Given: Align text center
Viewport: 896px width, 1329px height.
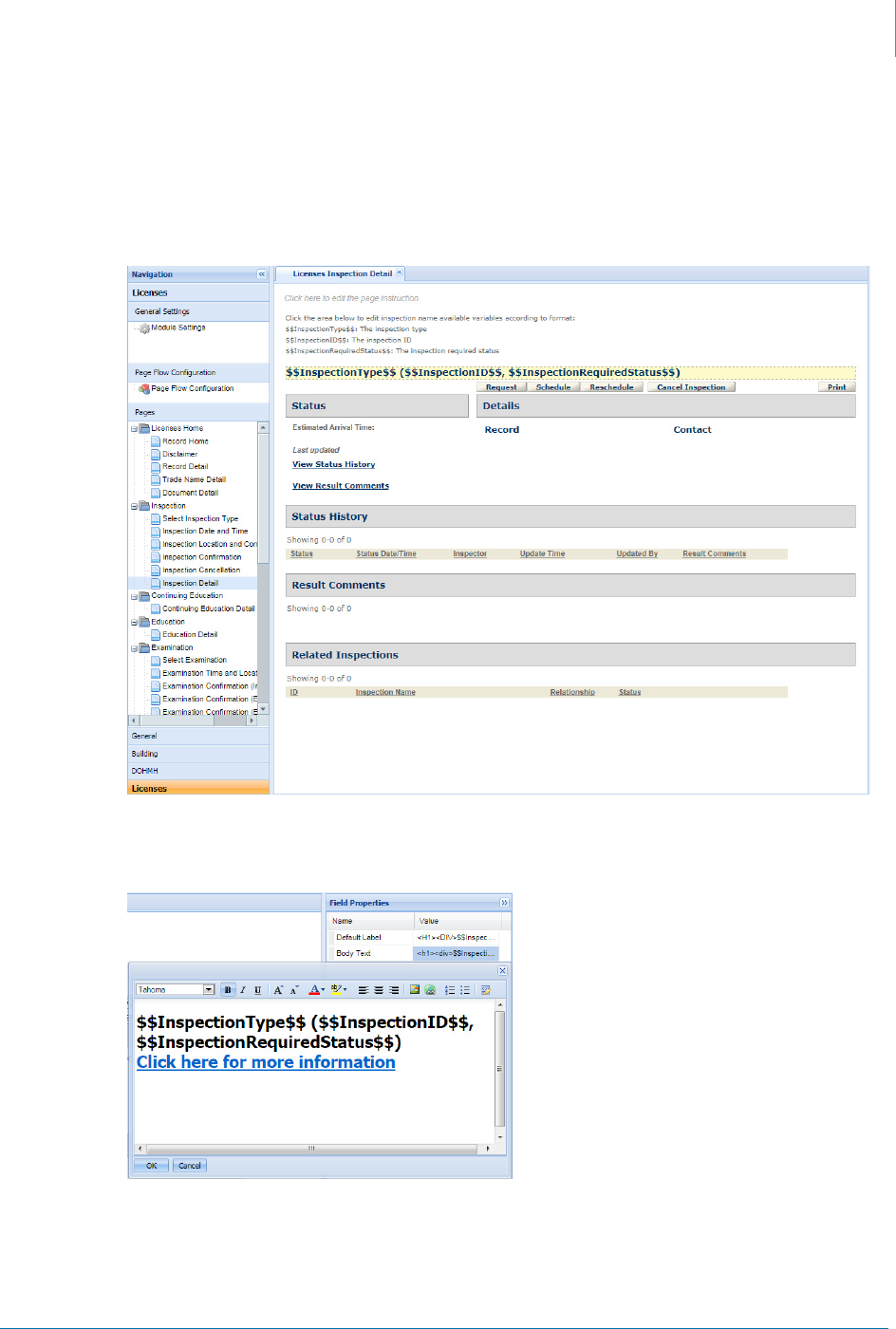Looking at the screenshot, I should 378,989.
